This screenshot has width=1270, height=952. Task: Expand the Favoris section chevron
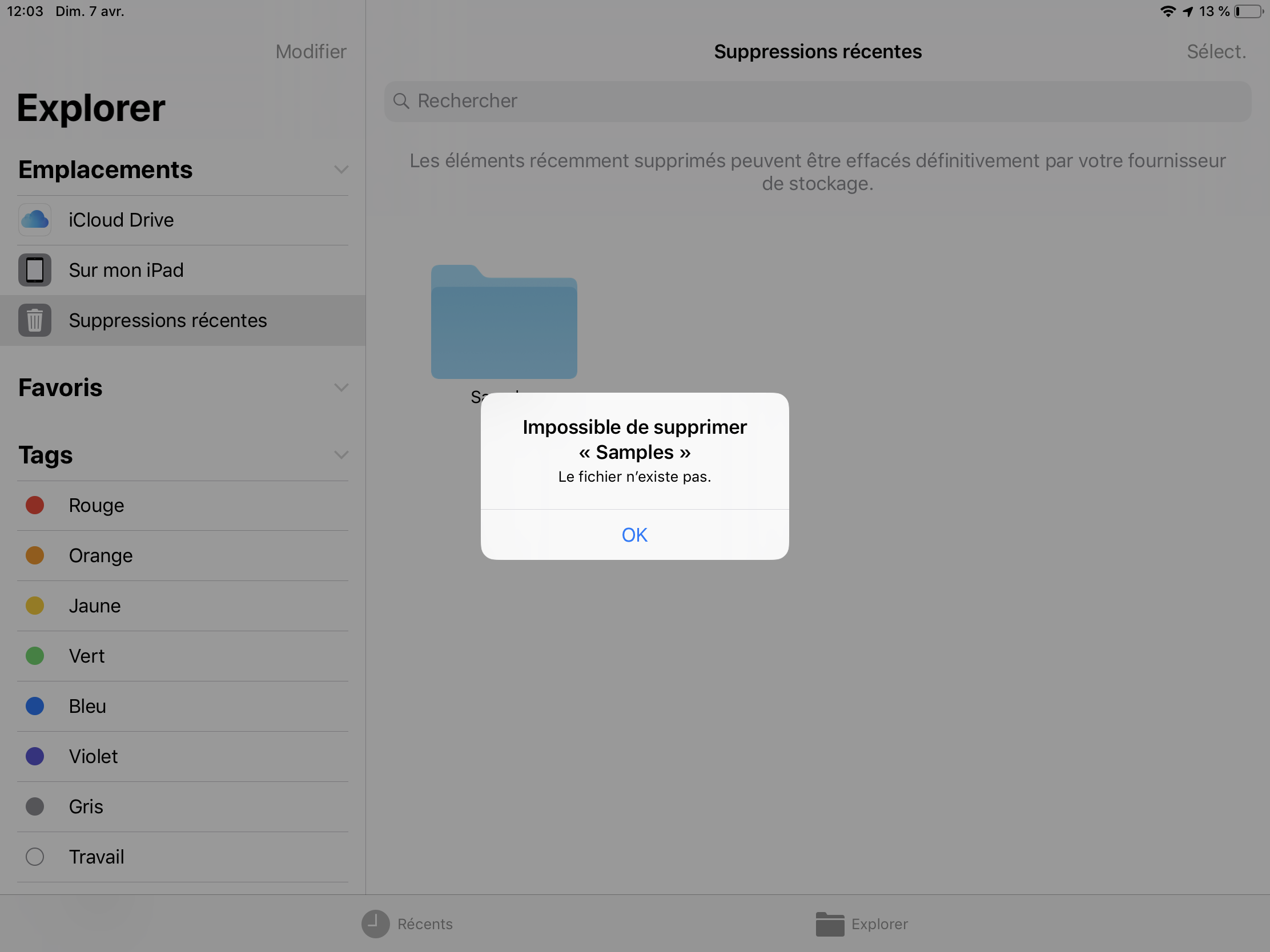pos(341,388)
